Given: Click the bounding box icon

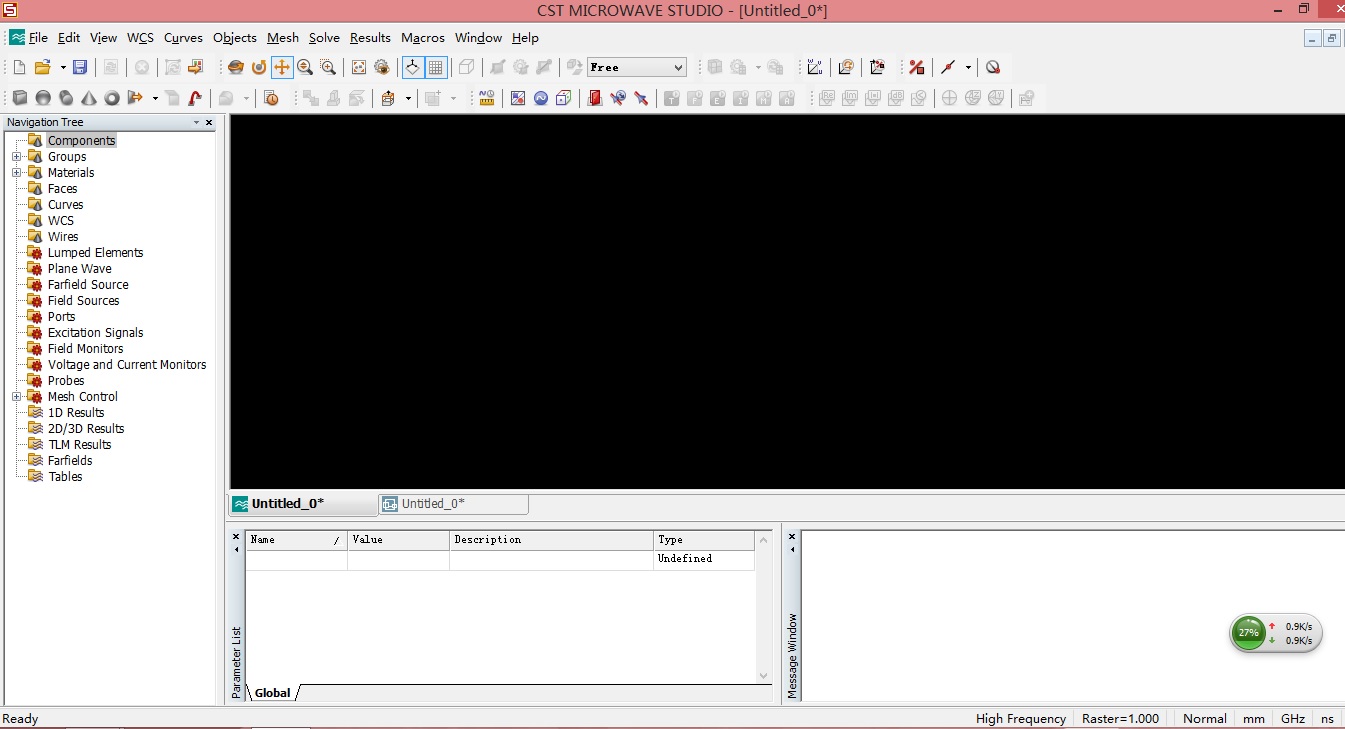Looking at the screenshot, I should point(388,98).
